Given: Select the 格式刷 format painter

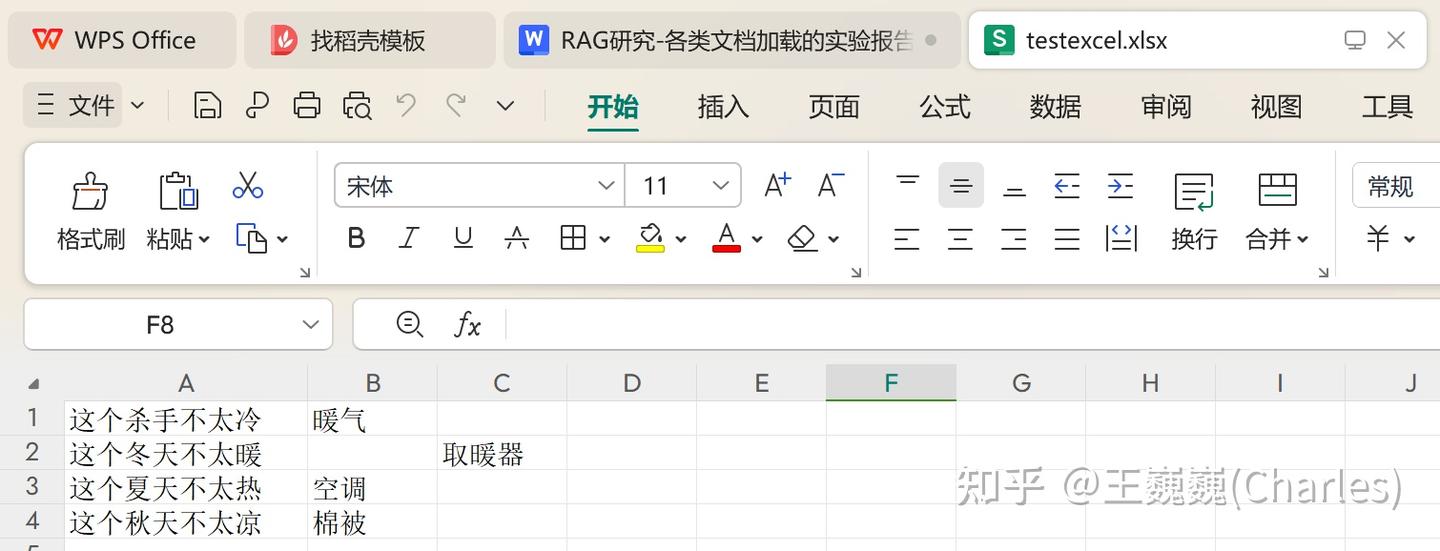Looking at the screenshot, I should point(90,211).
